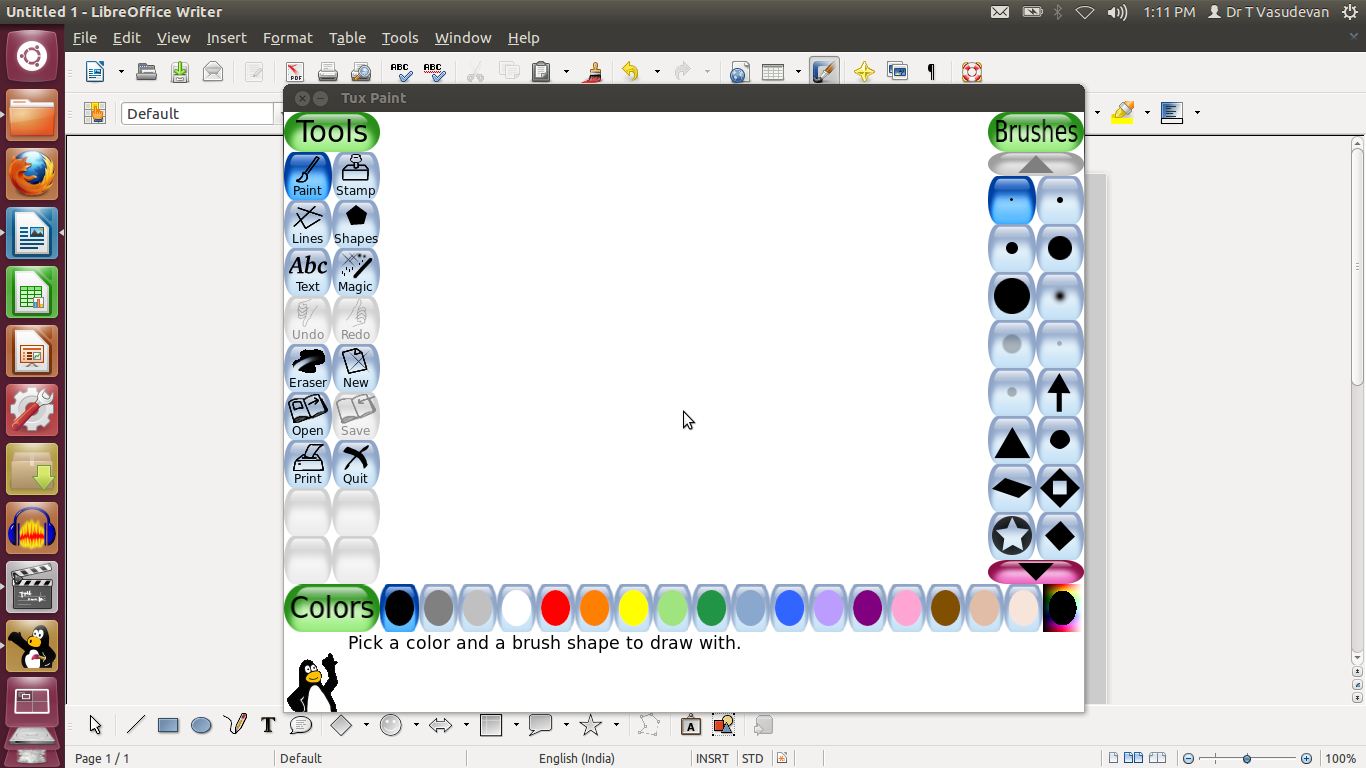1366x768 pixels.
Task: Choose the Lines tool
Action: click(308, 224)
